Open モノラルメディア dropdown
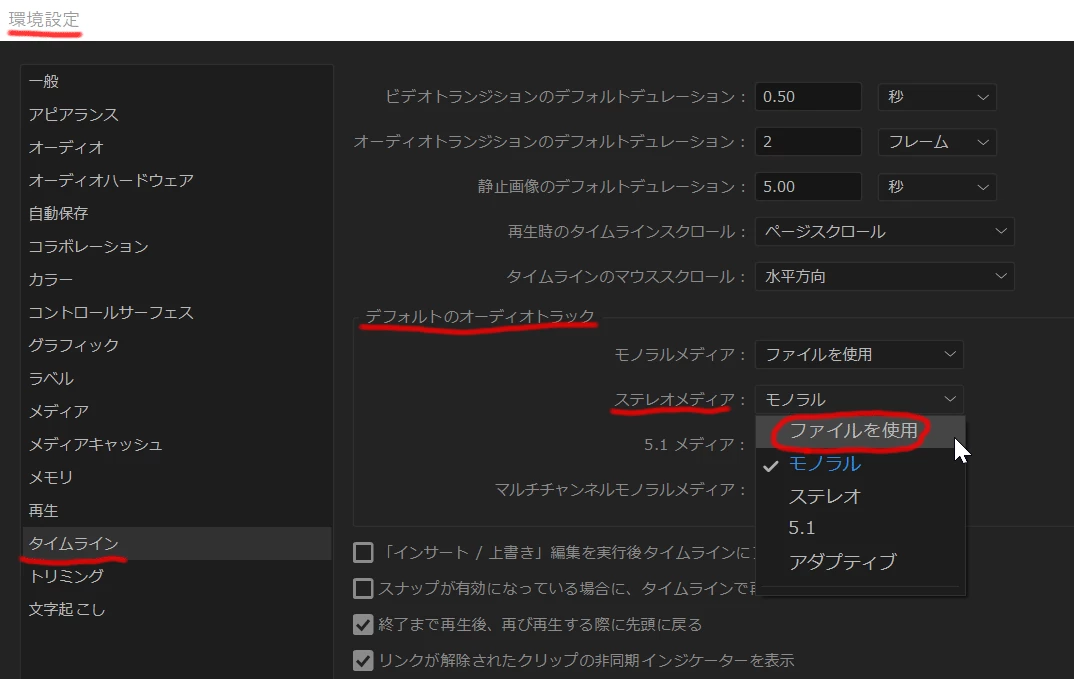This screenshot has width=1074, height=679. pyautogui.click(x=859, y=354)
